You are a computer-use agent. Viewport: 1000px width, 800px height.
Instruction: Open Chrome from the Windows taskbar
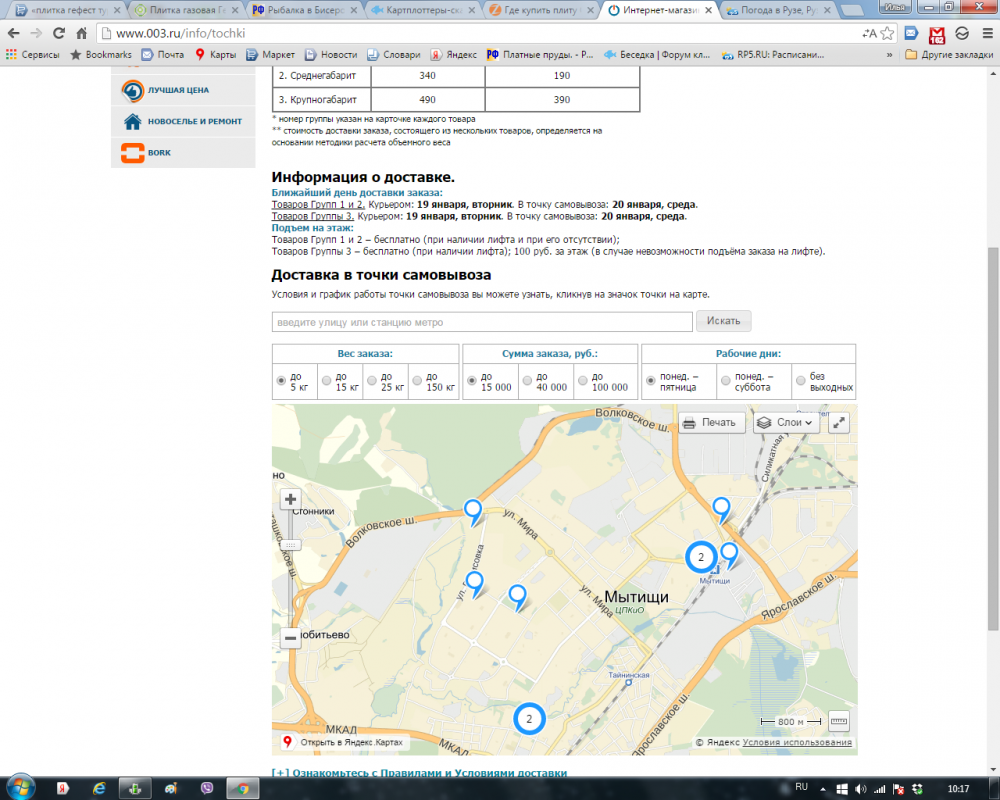pos(241,787)
